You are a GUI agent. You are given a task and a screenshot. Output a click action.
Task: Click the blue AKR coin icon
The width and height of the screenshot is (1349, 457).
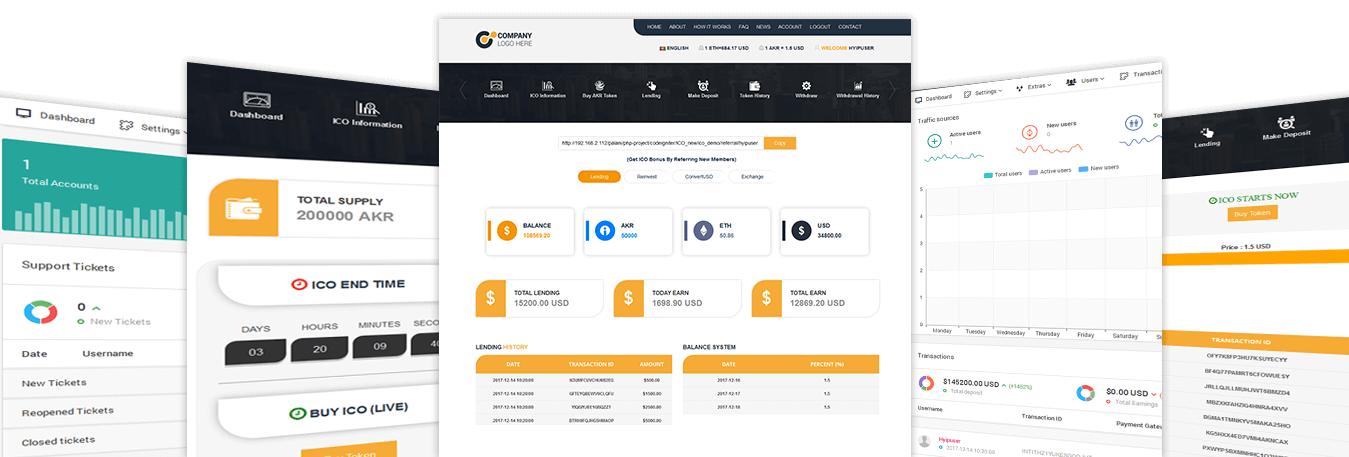coord(605,231)
